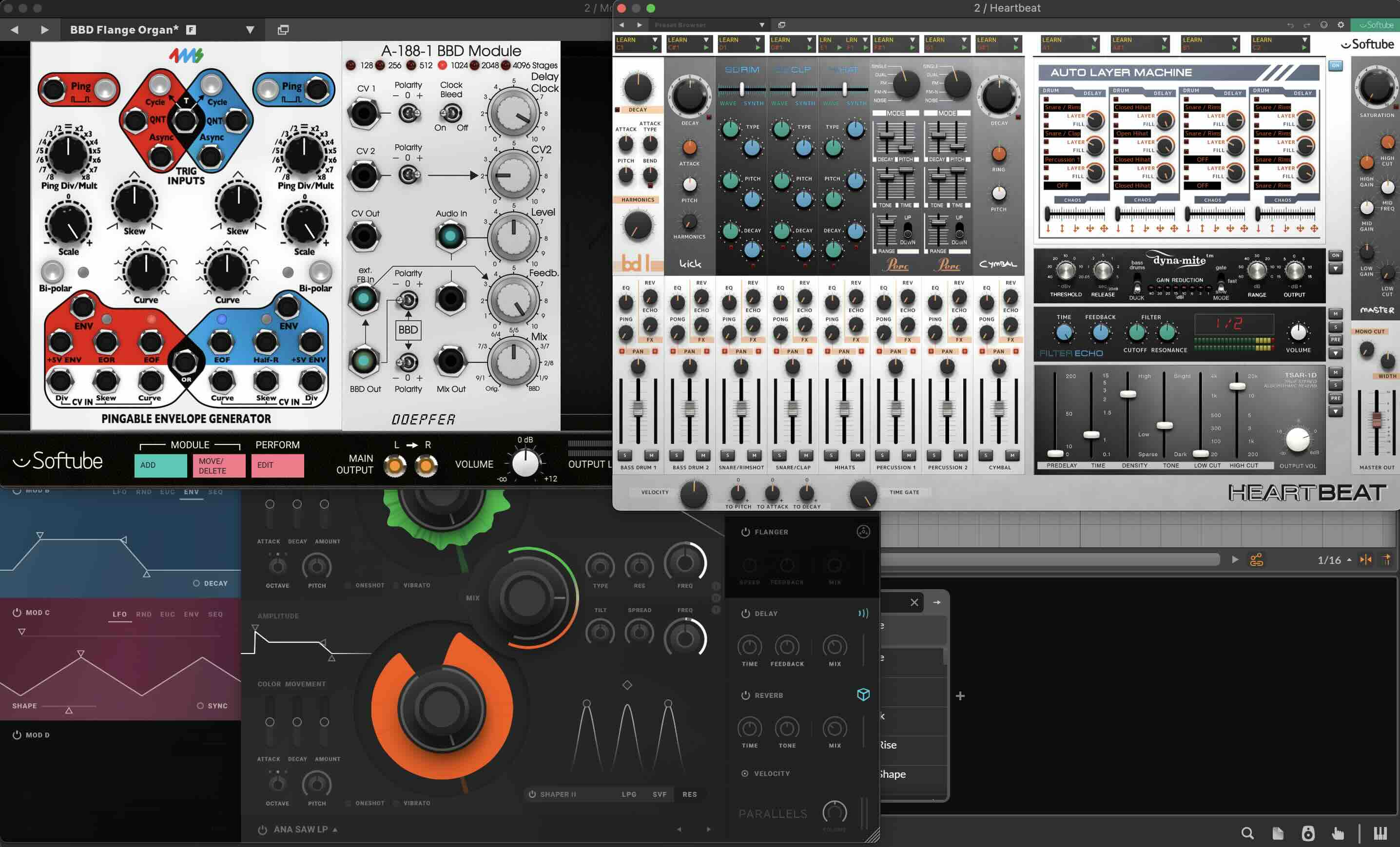Open the Heartbeat Preset Browser dropdown

(x=761, y=25)
